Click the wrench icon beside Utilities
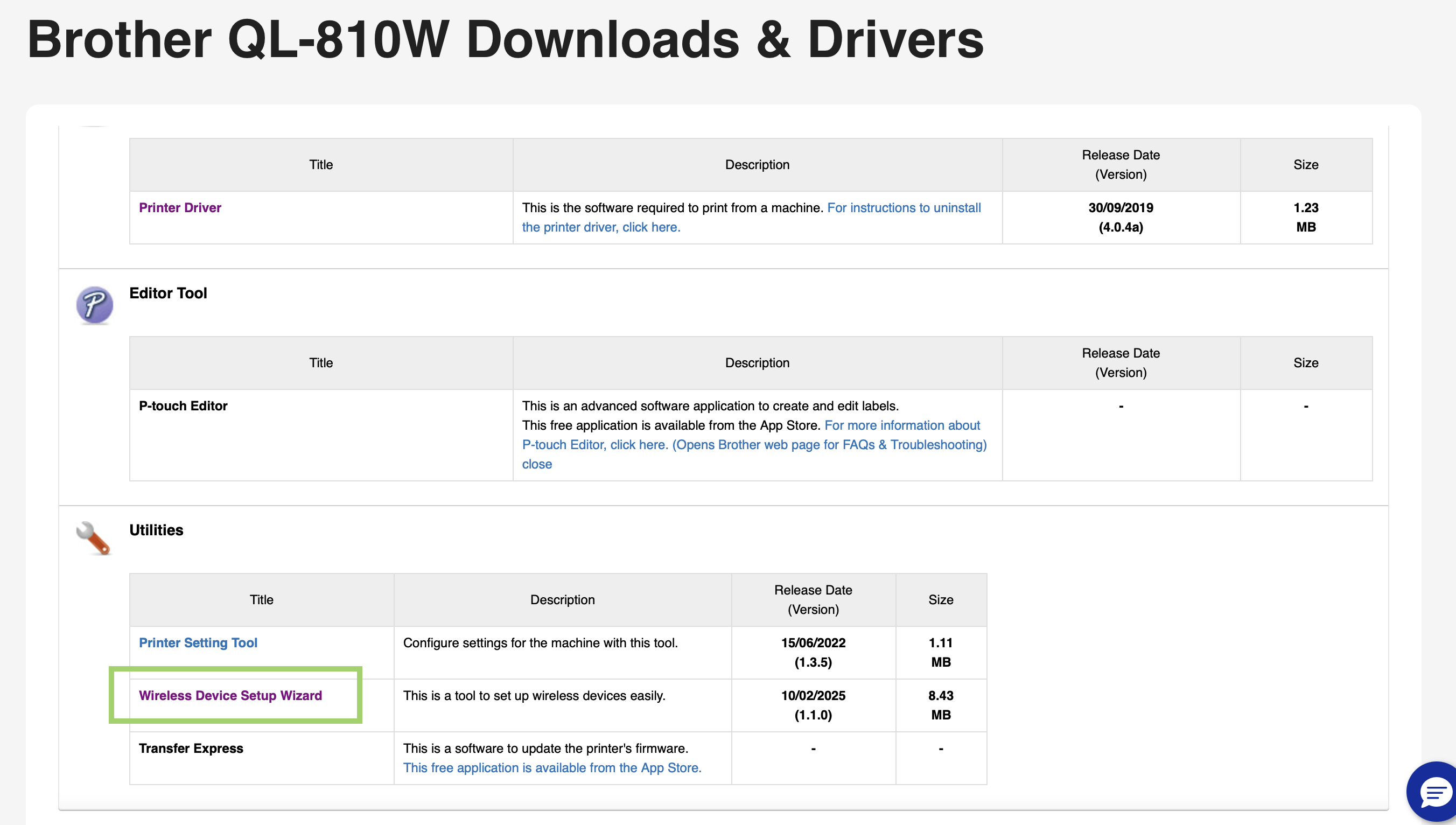 [x=94, y=539]
